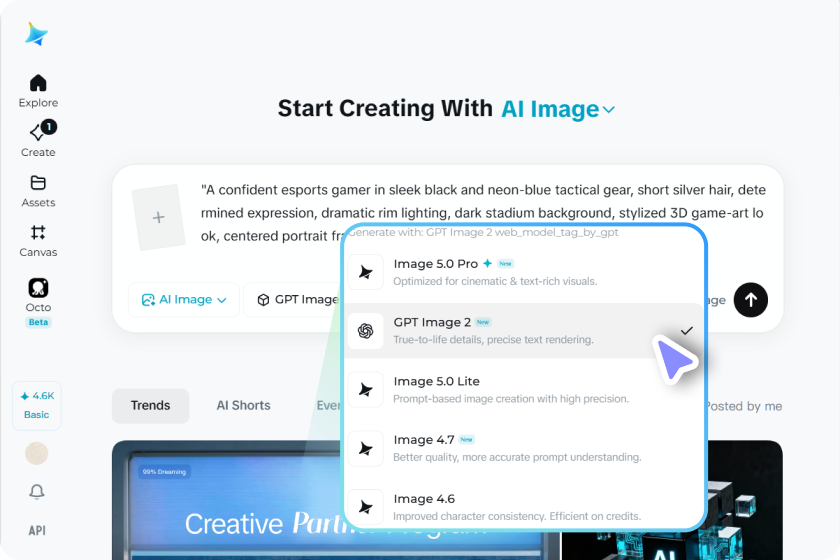Viewport: 840px width, 560px height.
Task: Click the Image 4.7 model icon
Action: point(365,448)
